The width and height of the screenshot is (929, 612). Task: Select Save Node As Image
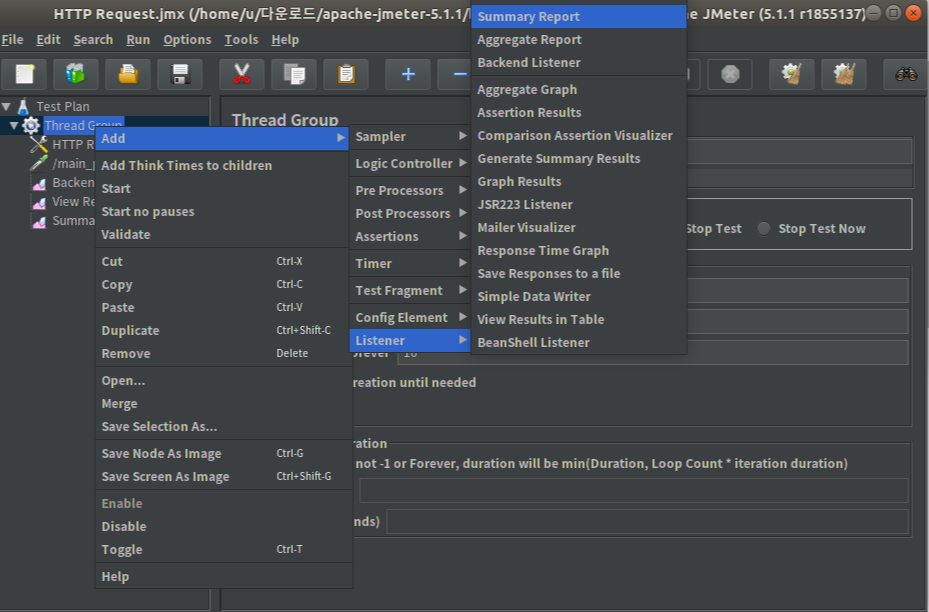222,453
